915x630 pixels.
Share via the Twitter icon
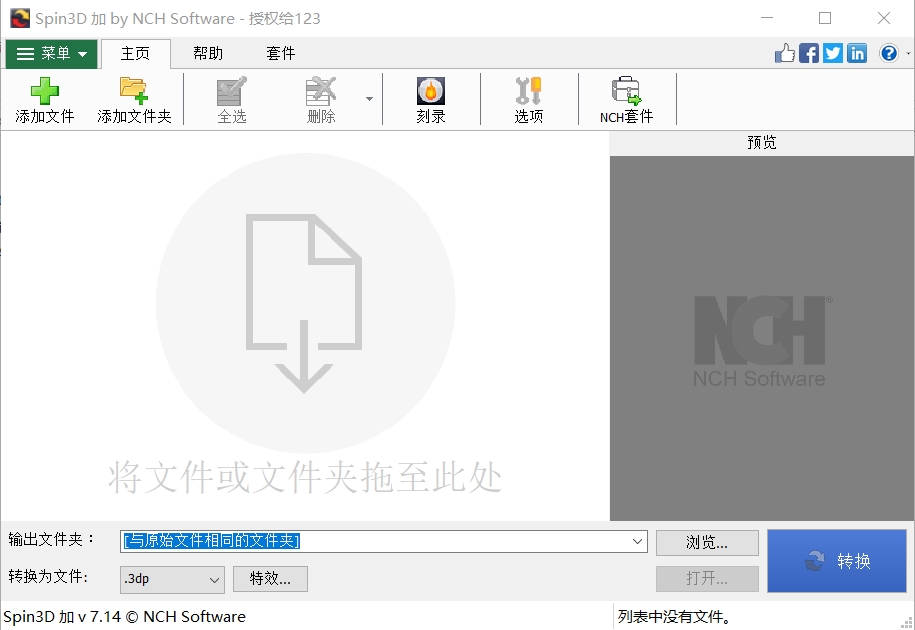coord(833,54)
